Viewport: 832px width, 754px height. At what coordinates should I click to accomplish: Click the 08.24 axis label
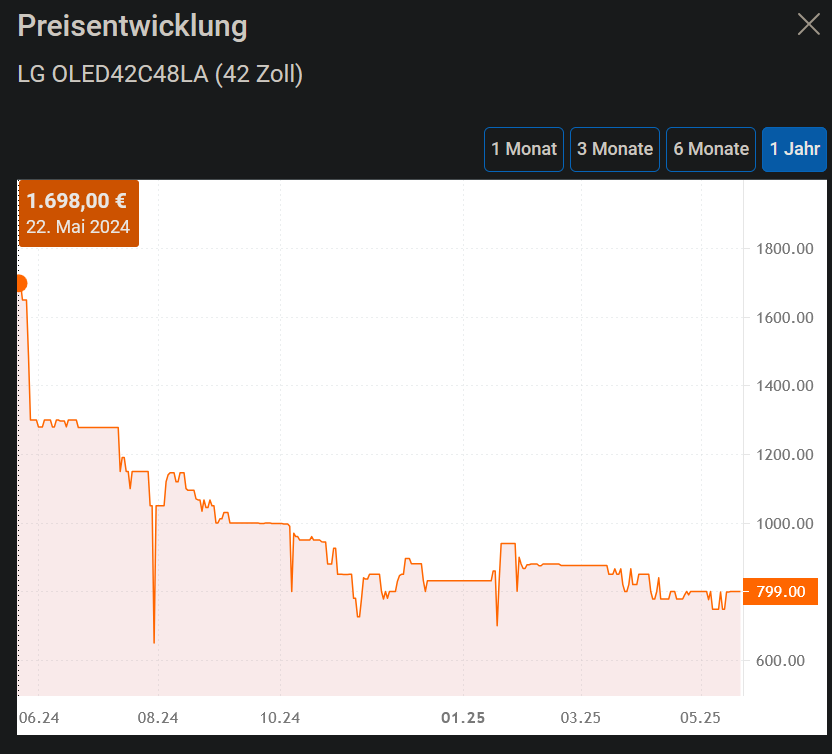coord(160,718)
